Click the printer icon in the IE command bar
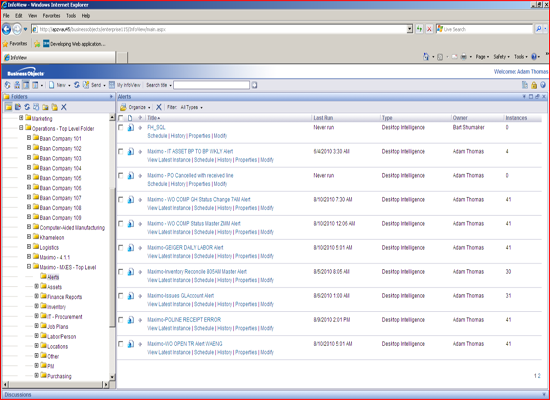The height and width of the screenshot is (400, 550). [463, 57]
